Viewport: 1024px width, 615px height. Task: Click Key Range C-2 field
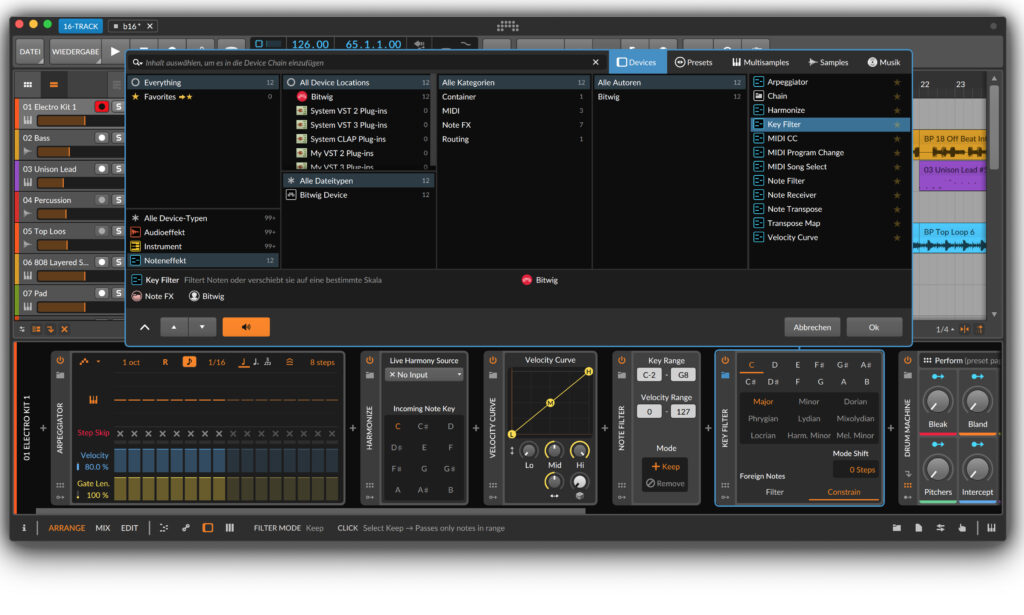click(x=649, y=375)
